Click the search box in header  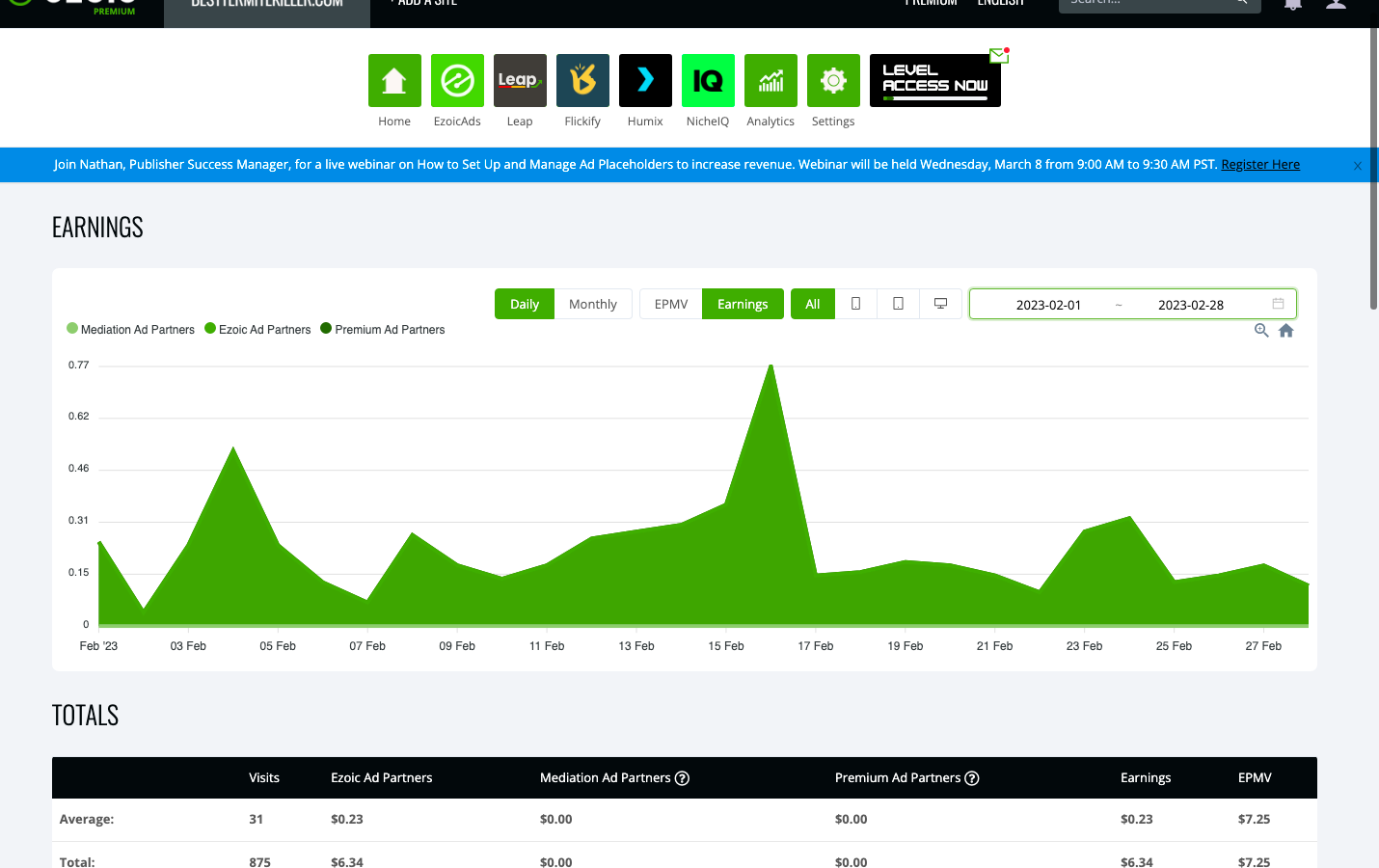point(1159,4)
